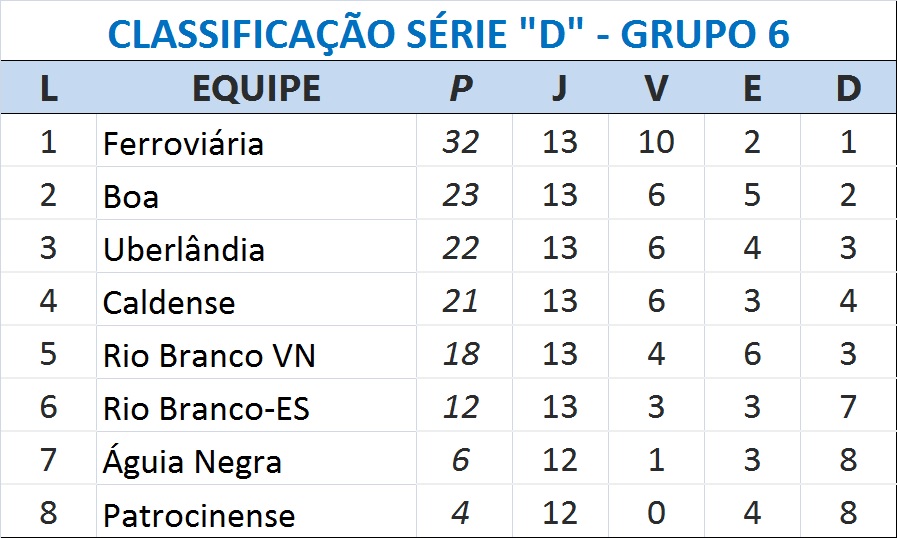The width and height of the screenshot is (897, 538).
Task: Select the Patrocinense team cell
Action: (x=199, y=515)
